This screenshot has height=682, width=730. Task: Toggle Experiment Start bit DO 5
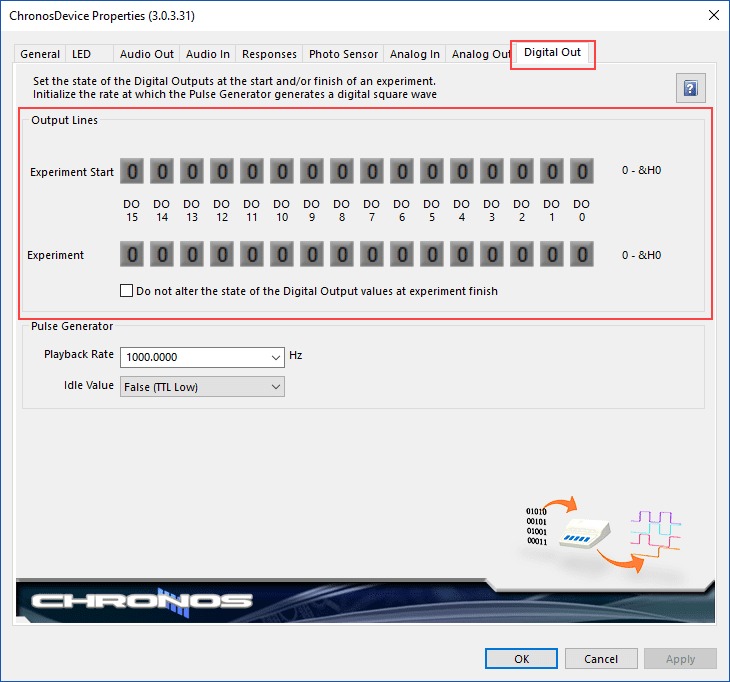tap(432, 171)
